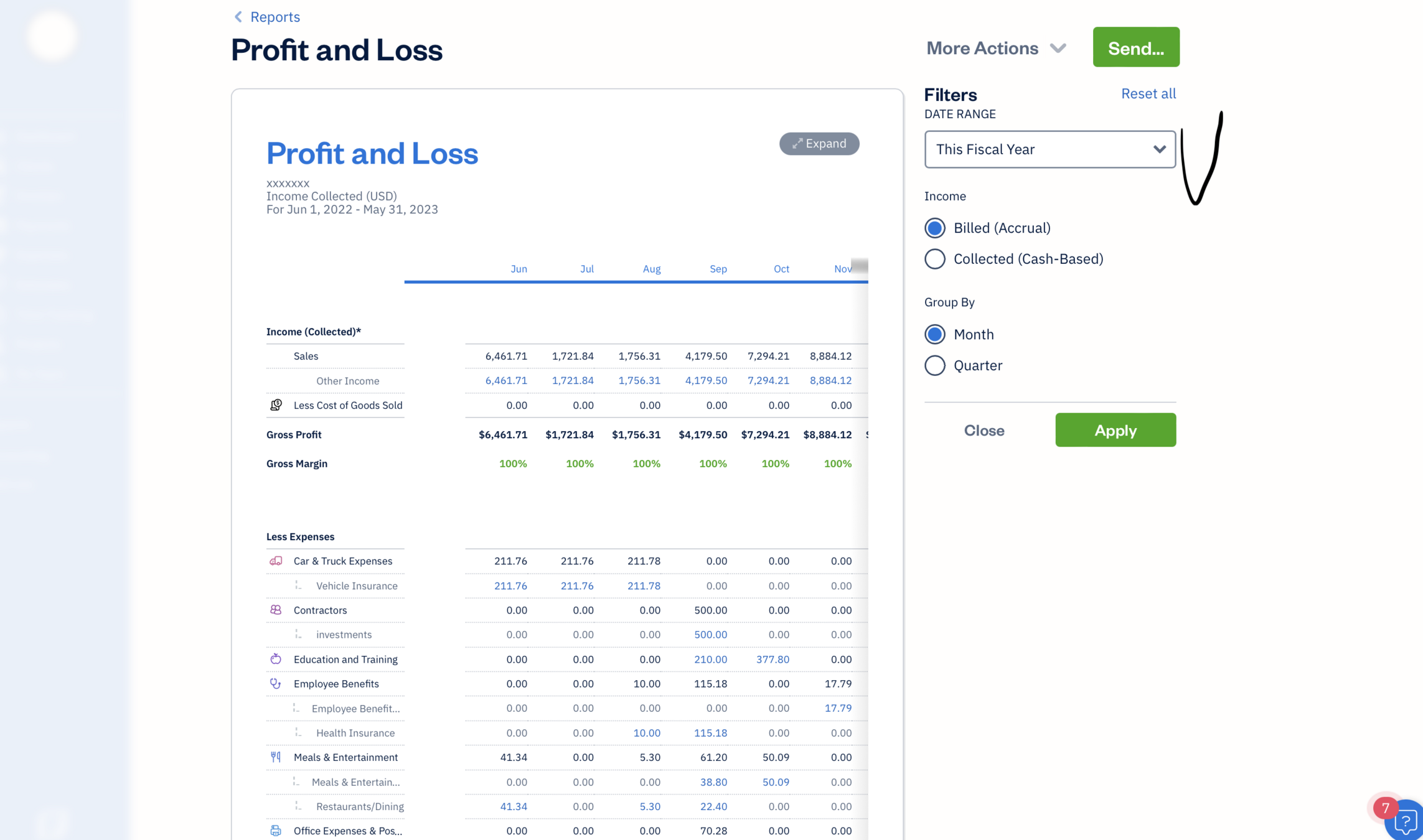Click the Reset all filters link
Screen dimensions: 1423x840
click(x=1148, y=93)
